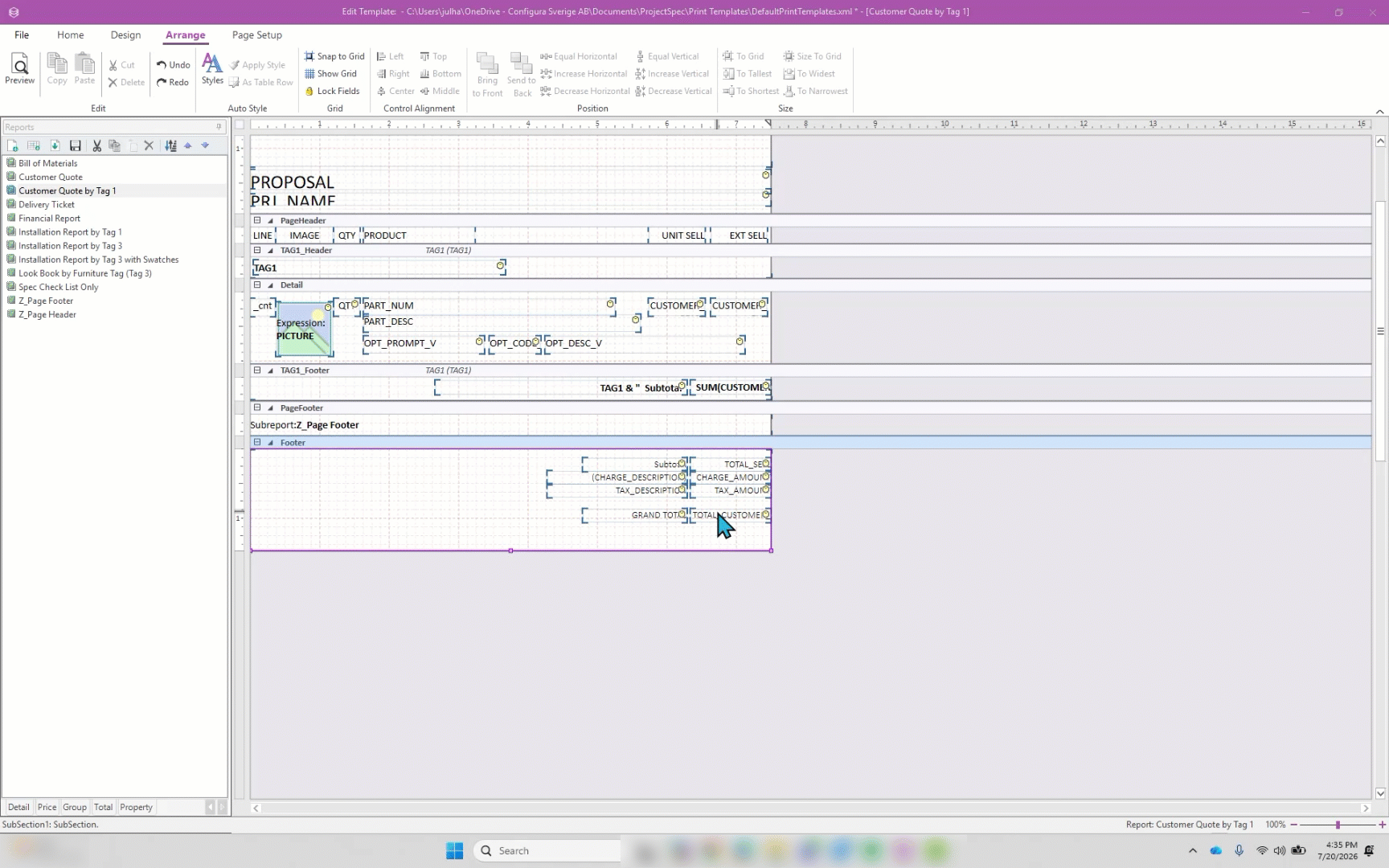Click the Redo button
Screen dimensions: 1389x868
(x=173, y=82)
